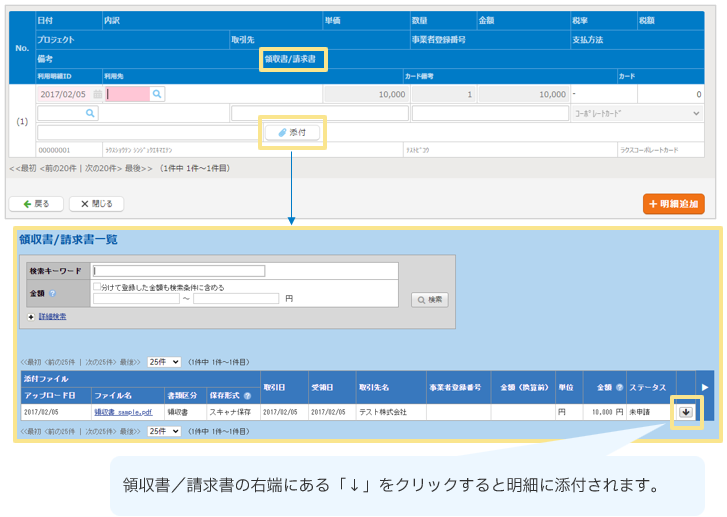Click help icon next to 金額 search label
The image size is (727, 517).
pyautogui.click(x=53, y=293)
